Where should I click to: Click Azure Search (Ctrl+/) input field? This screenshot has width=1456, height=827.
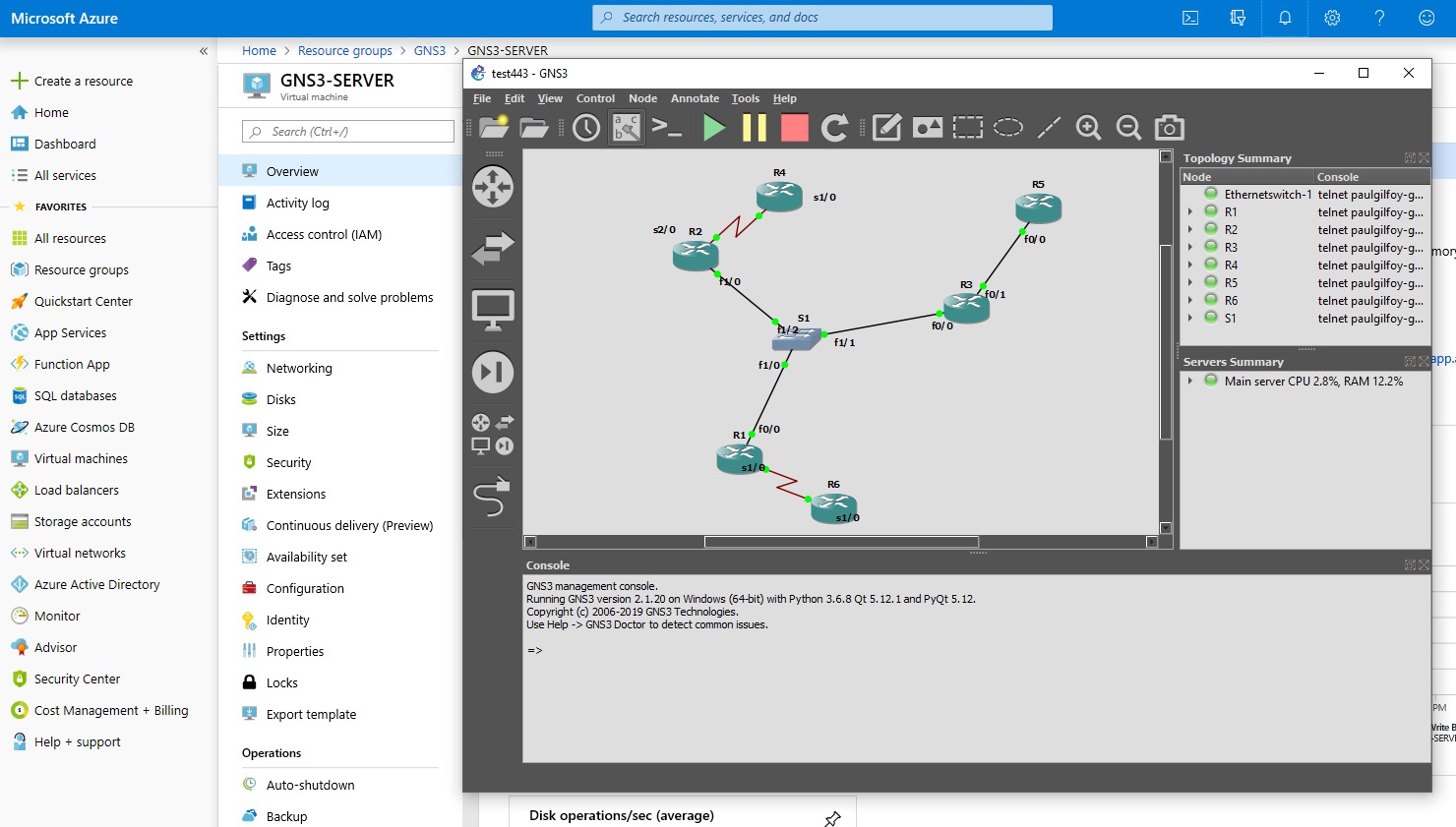(348, 131)
